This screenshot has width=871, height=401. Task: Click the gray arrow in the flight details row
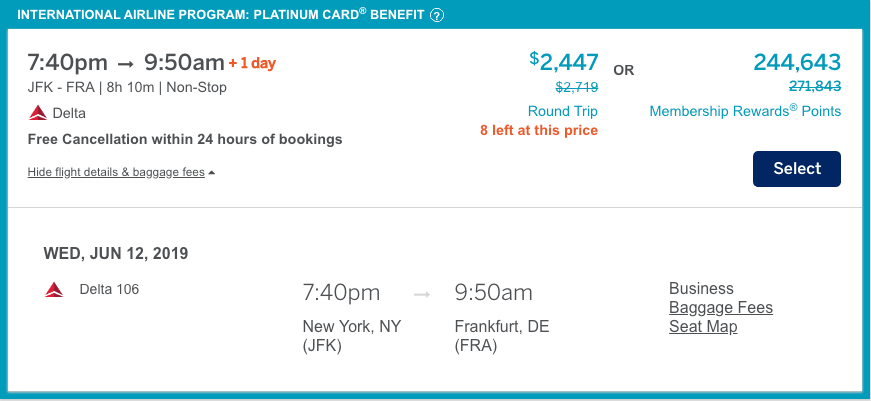point(422,294)
